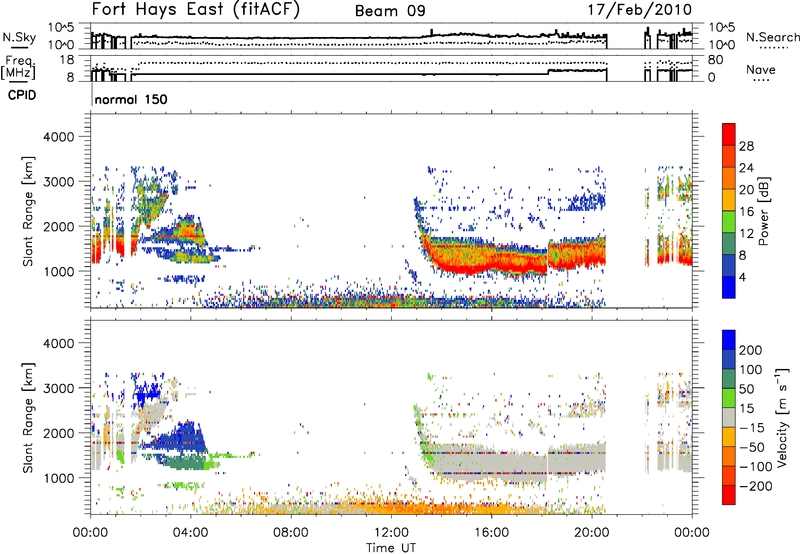This screenshot has width=800, height=554.
Task: Click the 'Power [dB]' color bar title
Action: [x=764, y=211]
